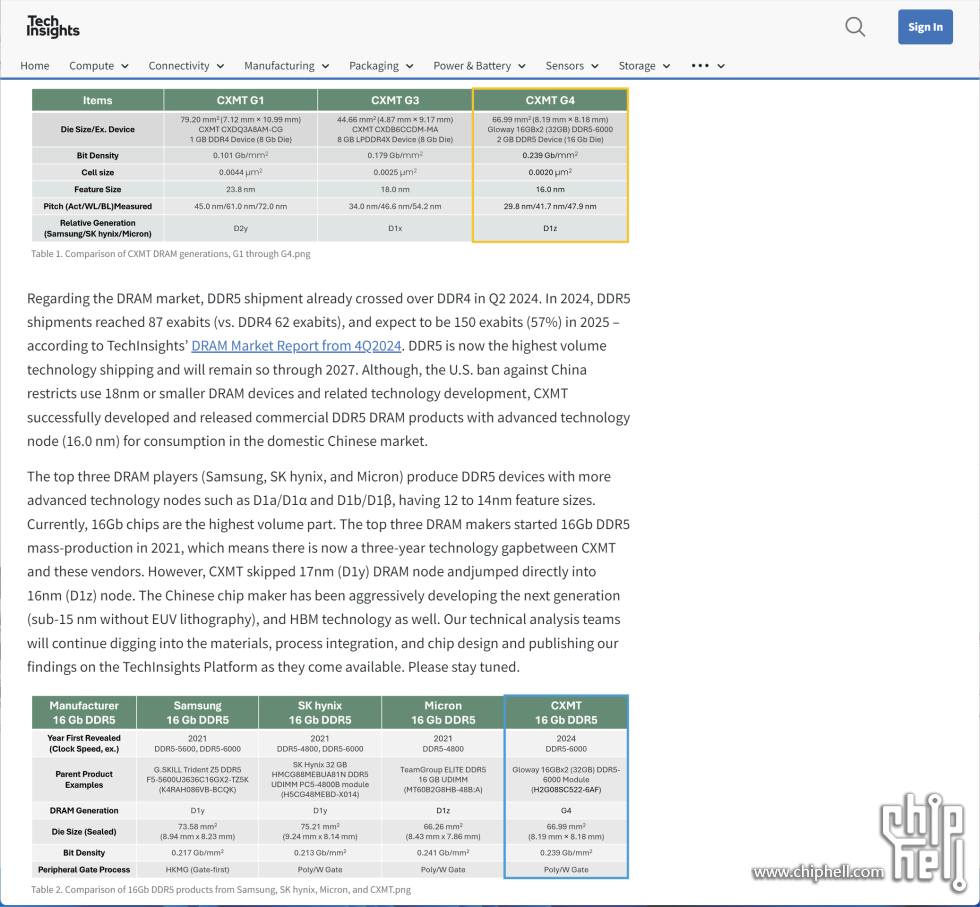Click the 'G4' DRAM Generation cell
The height and width of the screenshot is (907, 980).
tap(566, 811)
